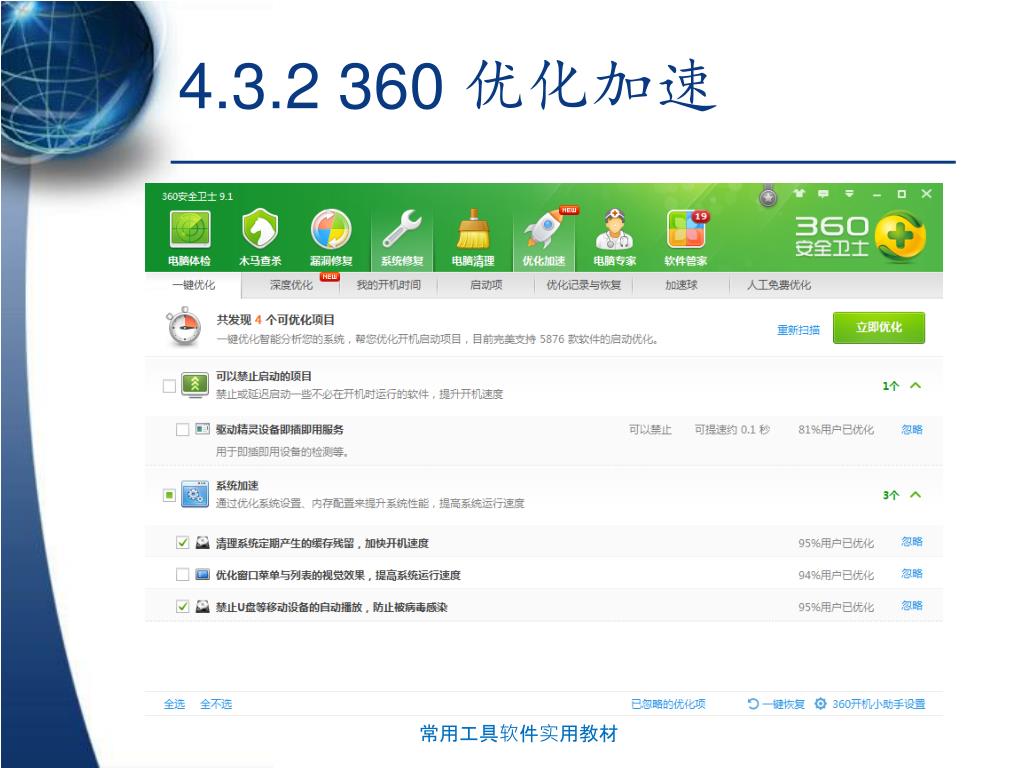1024x768 pixels.
Task: Open 已忽略的优化项 link
Action: (x=668, y=704)
